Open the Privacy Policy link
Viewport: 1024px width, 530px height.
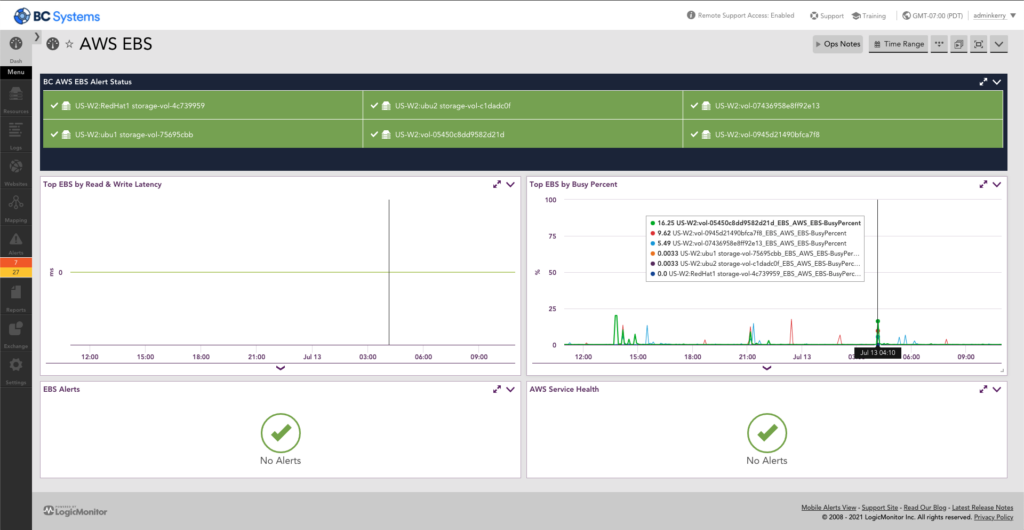tap(993, 516)
